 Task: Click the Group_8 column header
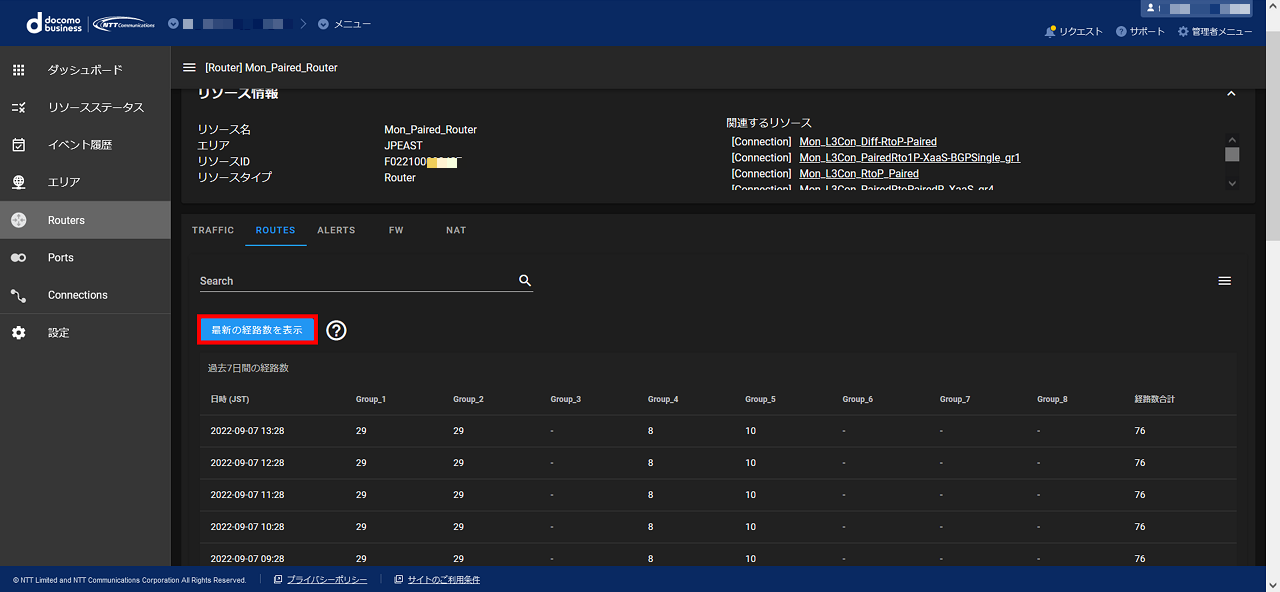(1052, 399)
